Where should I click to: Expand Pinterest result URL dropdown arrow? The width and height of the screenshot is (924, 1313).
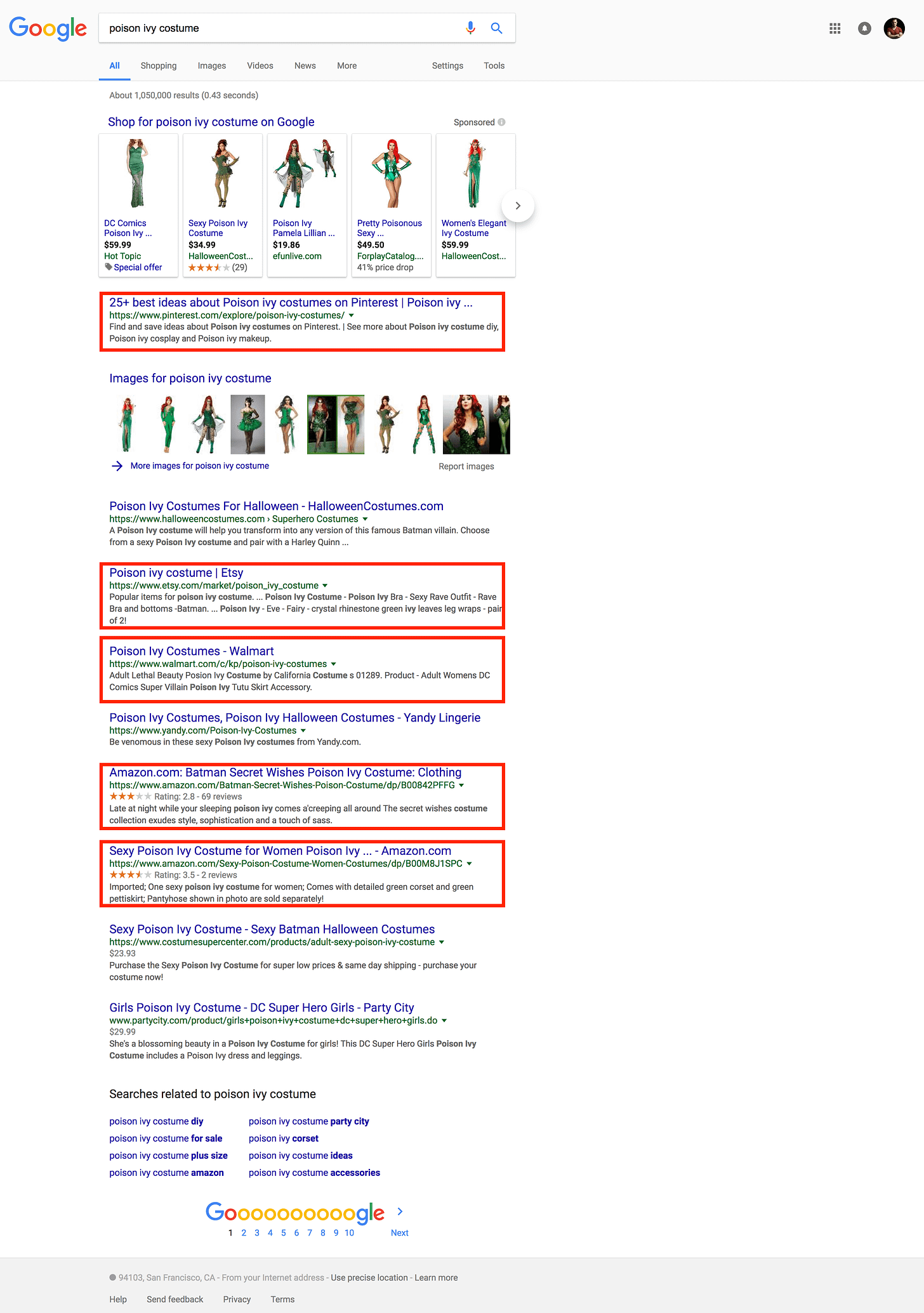[x=352, y=315]
